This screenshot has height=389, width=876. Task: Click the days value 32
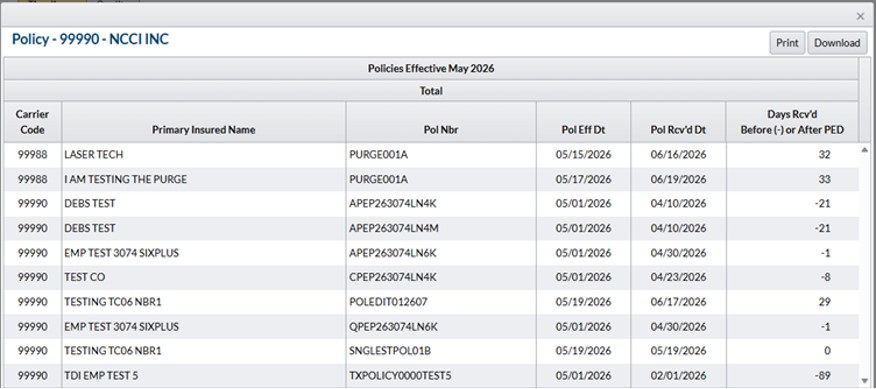[x=825, y=155]
